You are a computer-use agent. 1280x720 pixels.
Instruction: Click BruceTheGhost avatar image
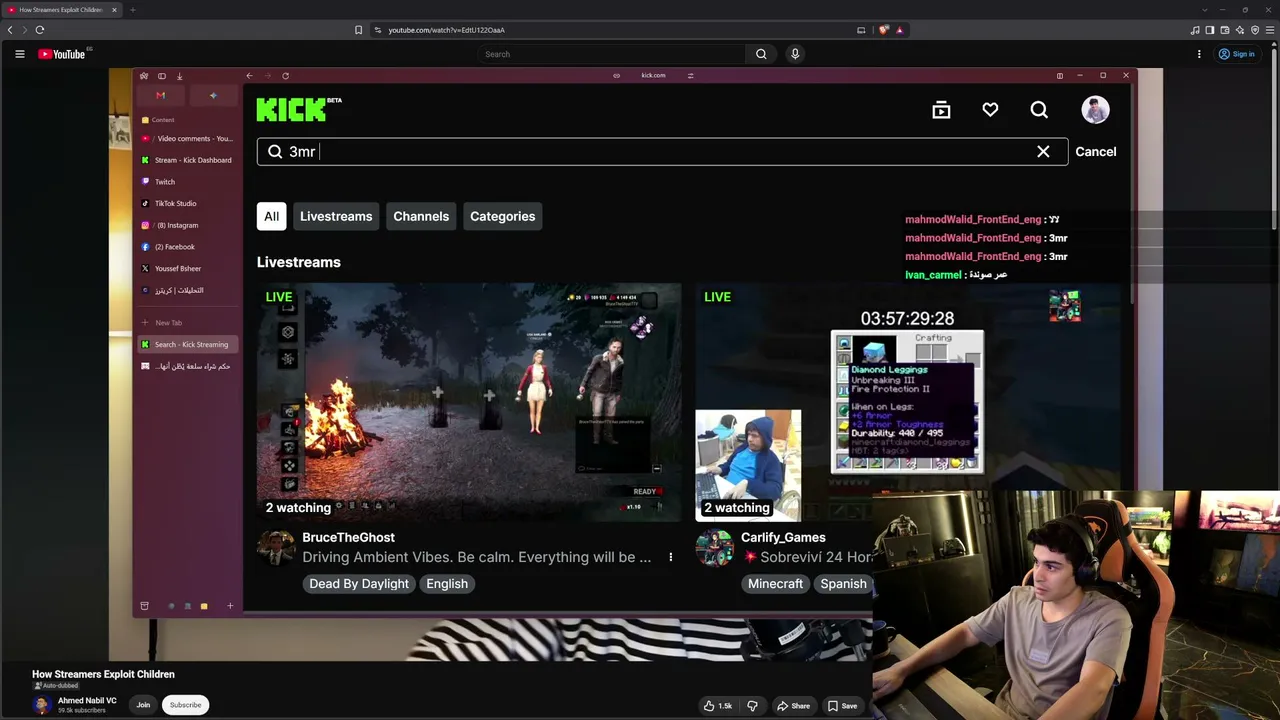[276, 548]
